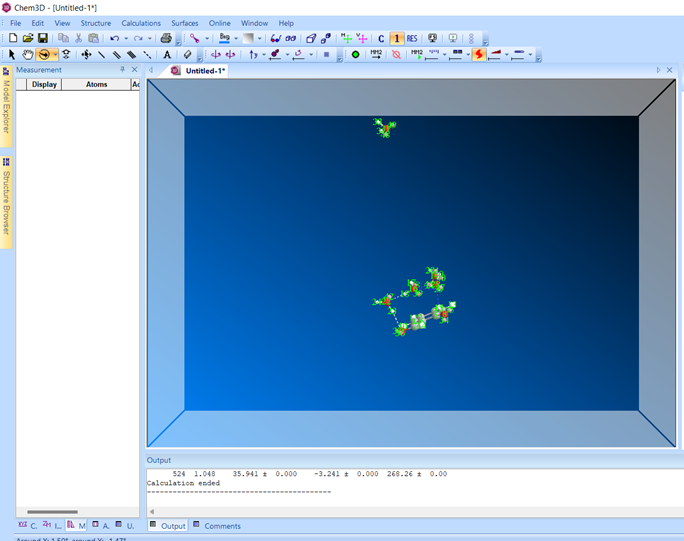Open the Structure menu

(x=96, y=23)
